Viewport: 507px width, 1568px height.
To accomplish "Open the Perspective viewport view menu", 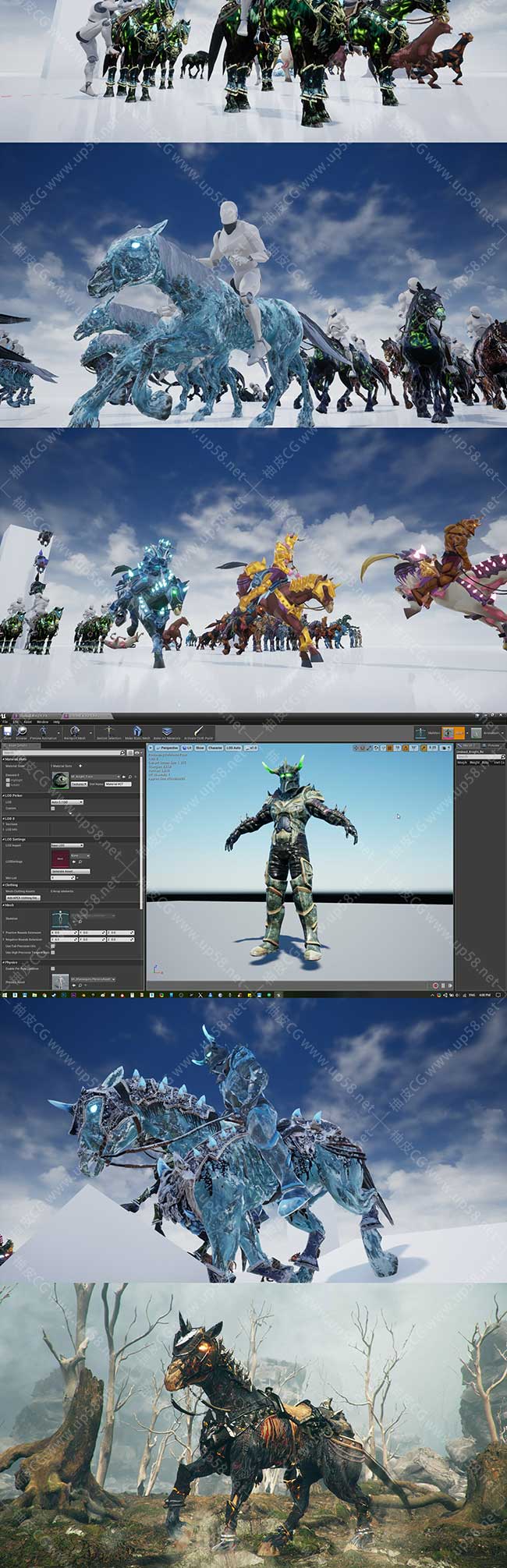I will (x=168, y=748).
